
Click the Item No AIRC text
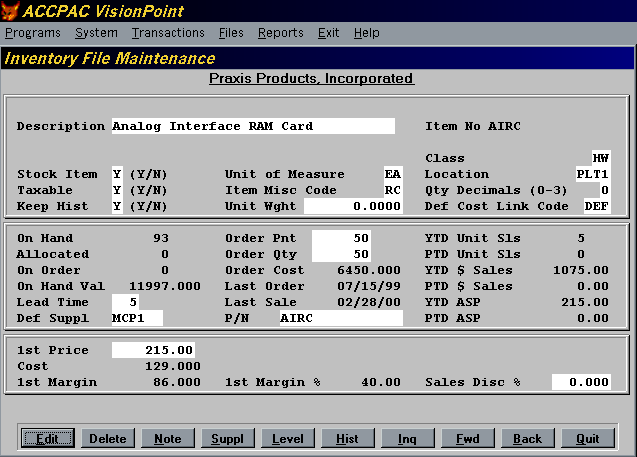[x=473, y=126]
